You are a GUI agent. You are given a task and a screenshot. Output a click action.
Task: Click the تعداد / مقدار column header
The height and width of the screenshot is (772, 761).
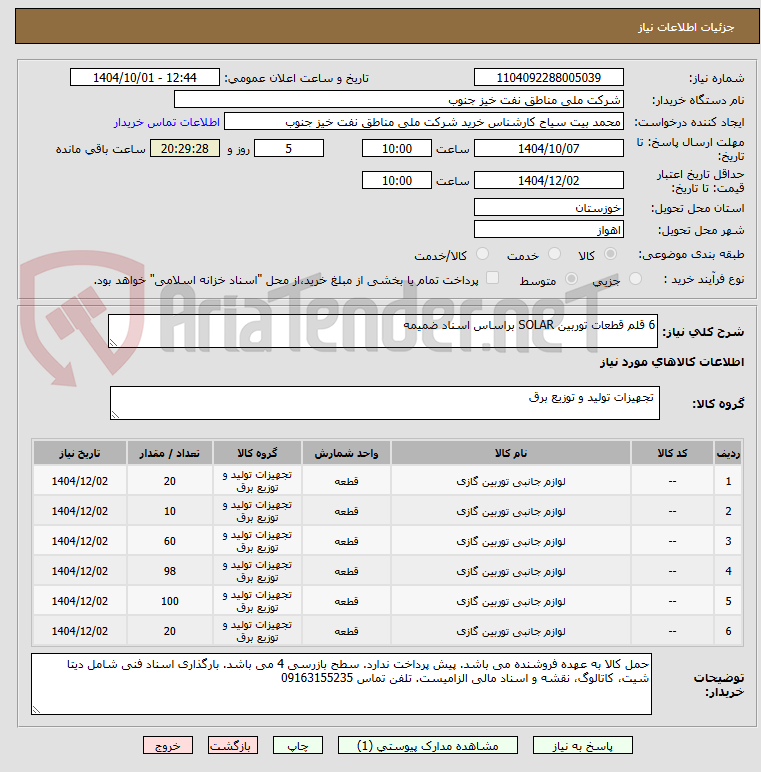170,453
